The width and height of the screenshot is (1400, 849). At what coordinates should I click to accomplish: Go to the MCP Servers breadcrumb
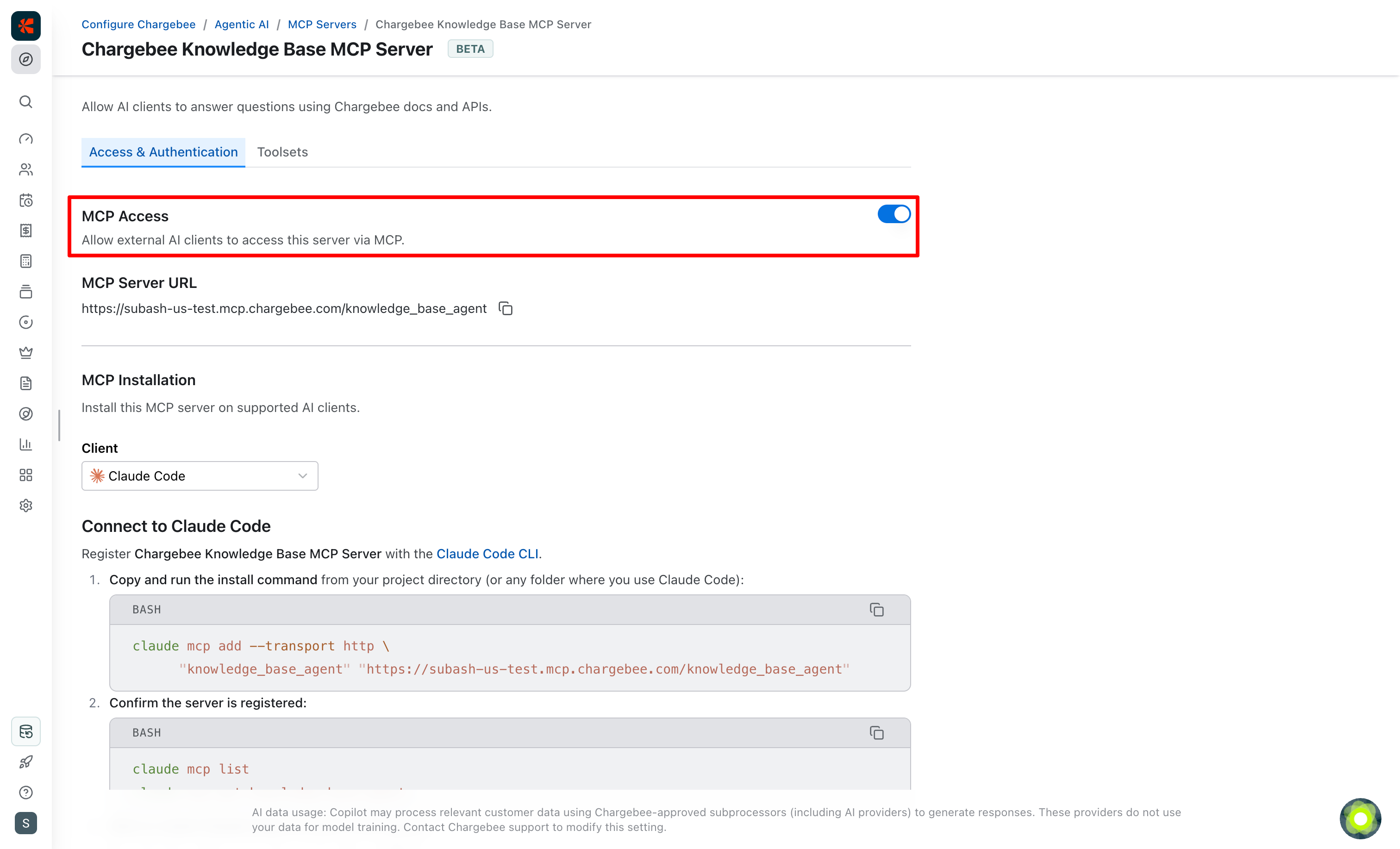click(x=322, y=25)
